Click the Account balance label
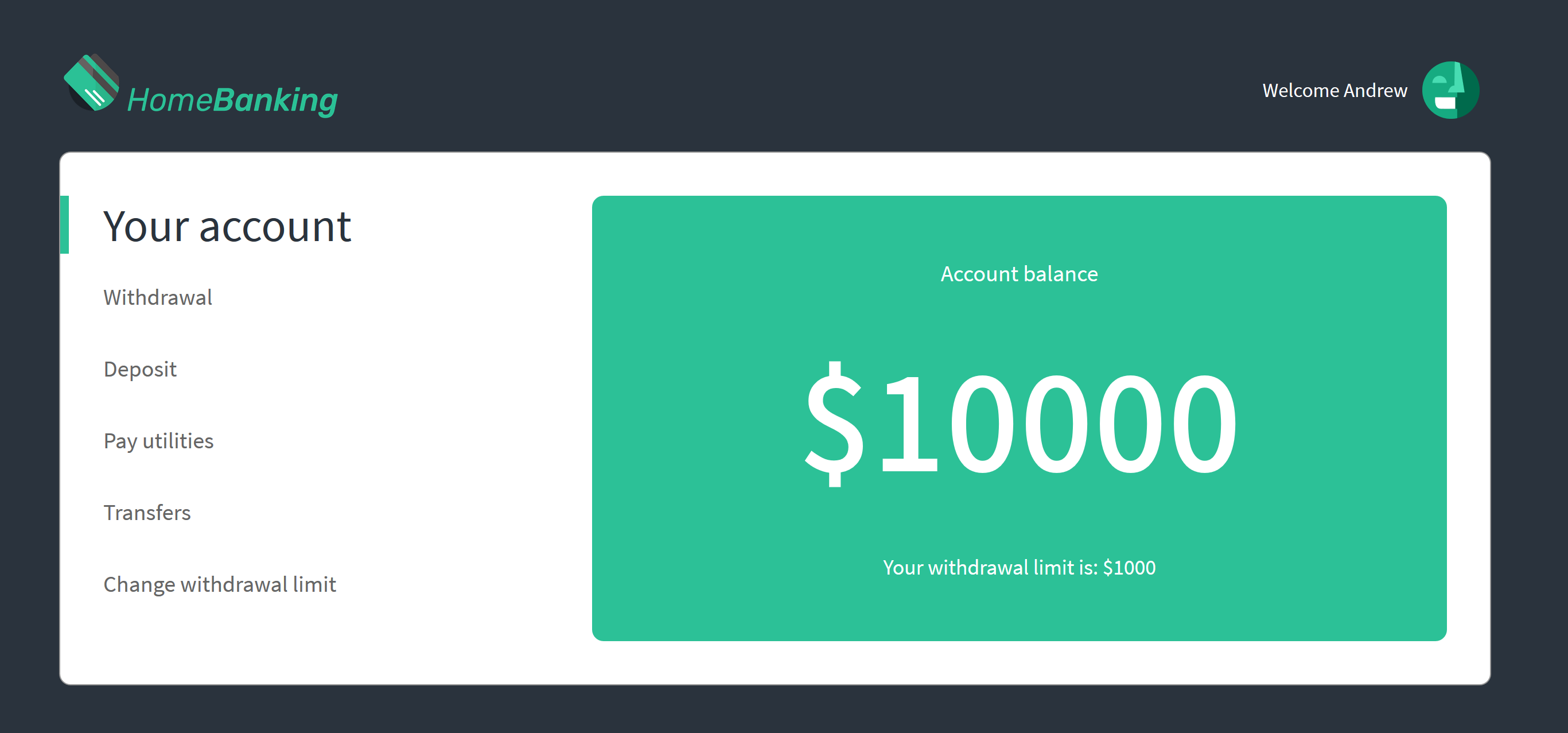 1019,274
